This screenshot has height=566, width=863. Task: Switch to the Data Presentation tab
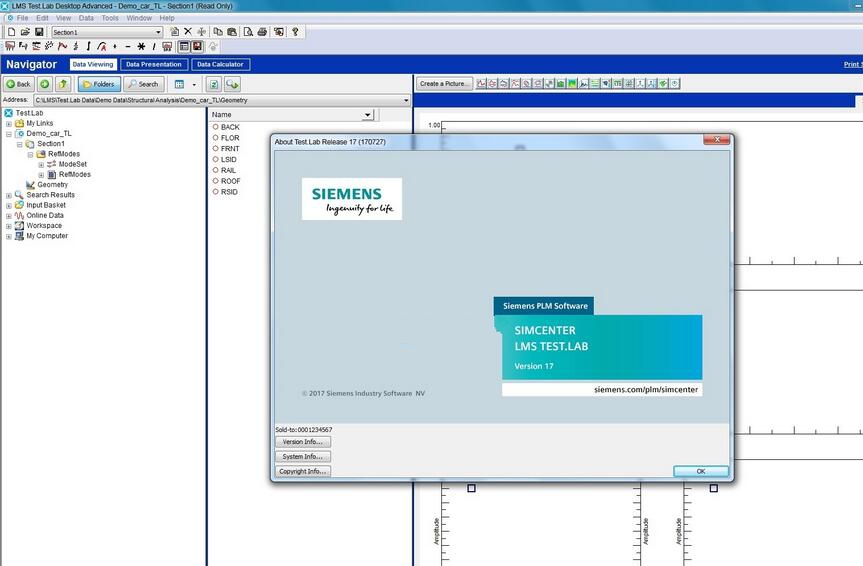pyautogui.click(x=154, y=64)
